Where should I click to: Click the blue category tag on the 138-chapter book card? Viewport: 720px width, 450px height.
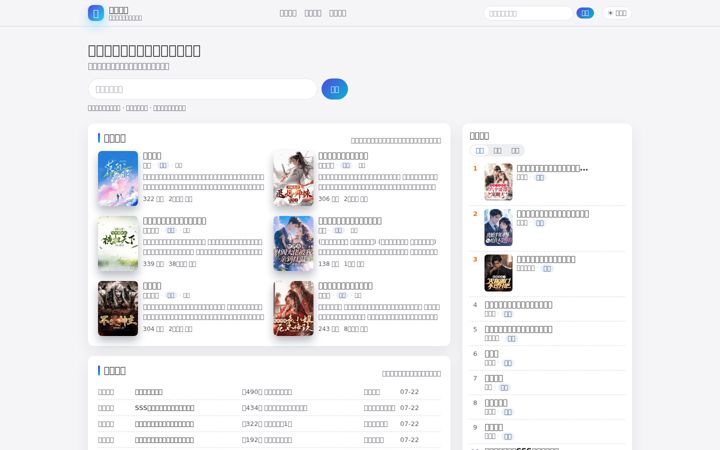(x=338, y=231)
